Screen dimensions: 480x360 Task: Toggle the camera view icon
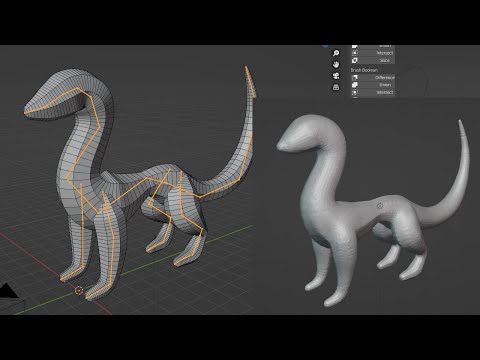click(336, 76)
